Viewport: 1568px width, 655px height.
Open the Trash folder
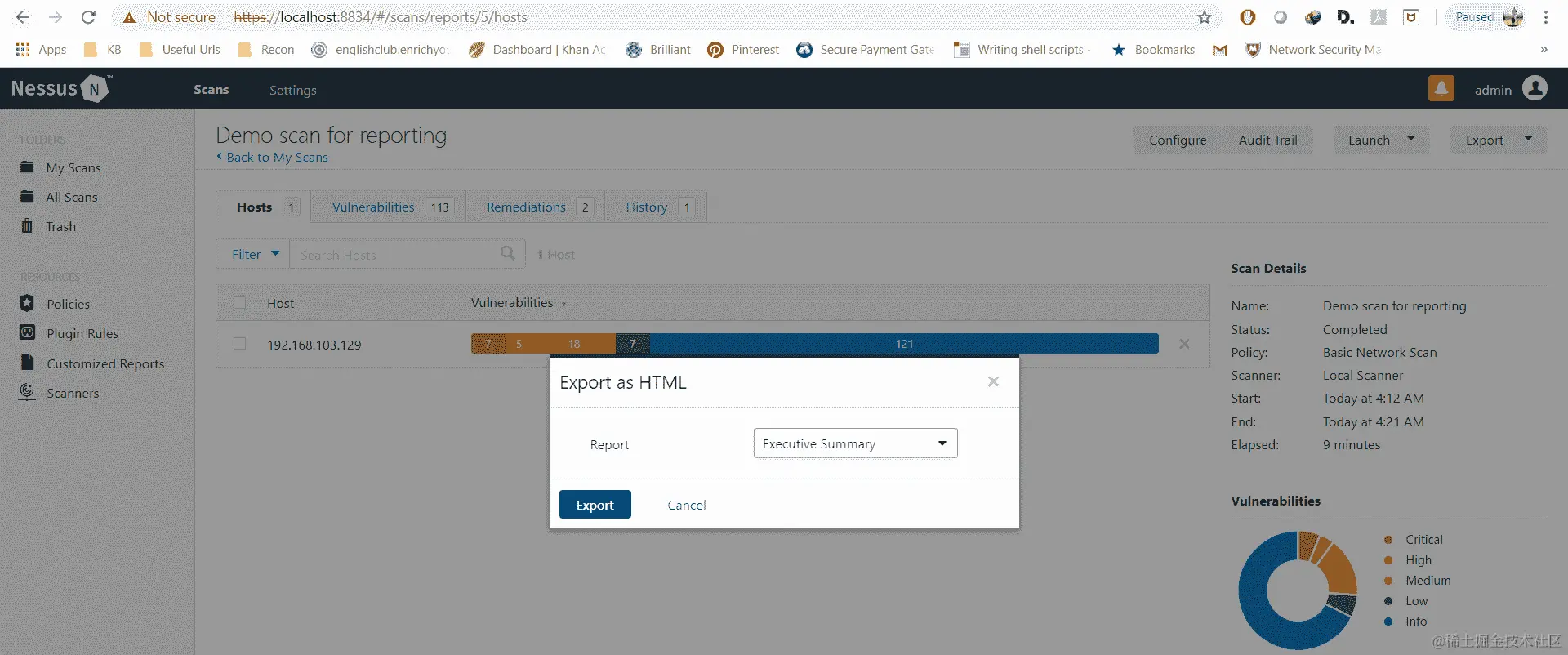tap(49, 226)
